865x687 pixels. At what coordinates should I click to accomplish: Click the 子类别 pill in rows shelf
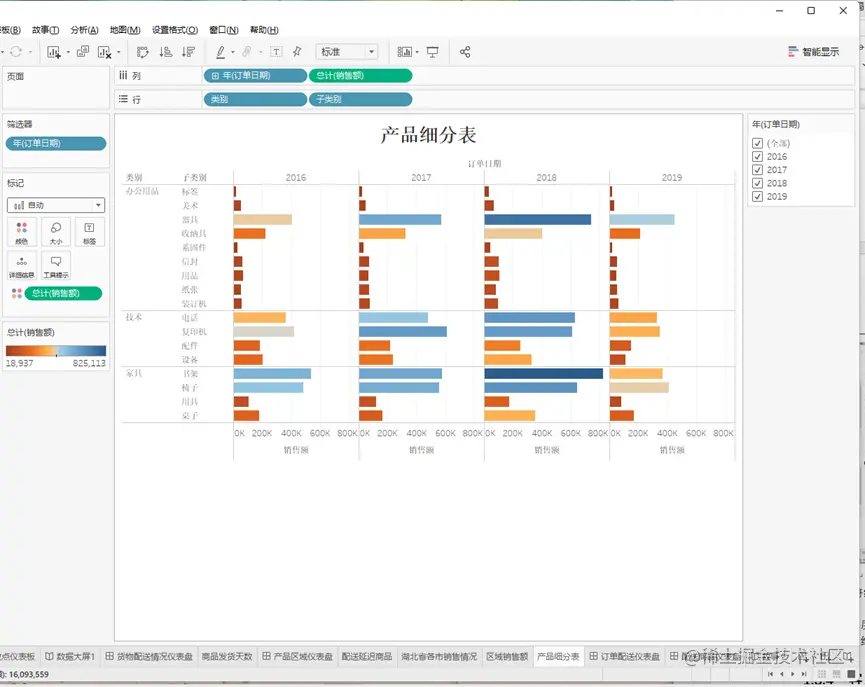[x=360, y=99]
